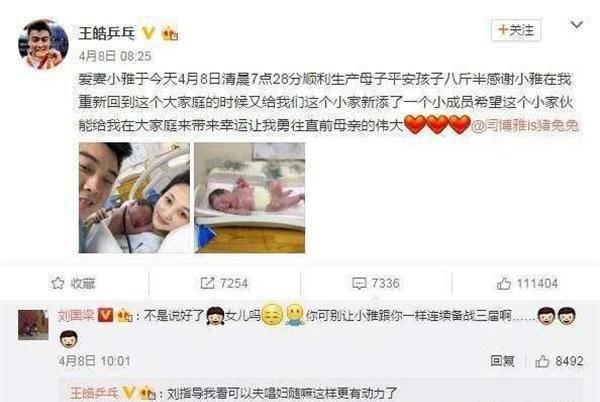The image size is (600, 402).
Task: Click the post timestamp 4月8日 08:25
Action: coord(115,57)
